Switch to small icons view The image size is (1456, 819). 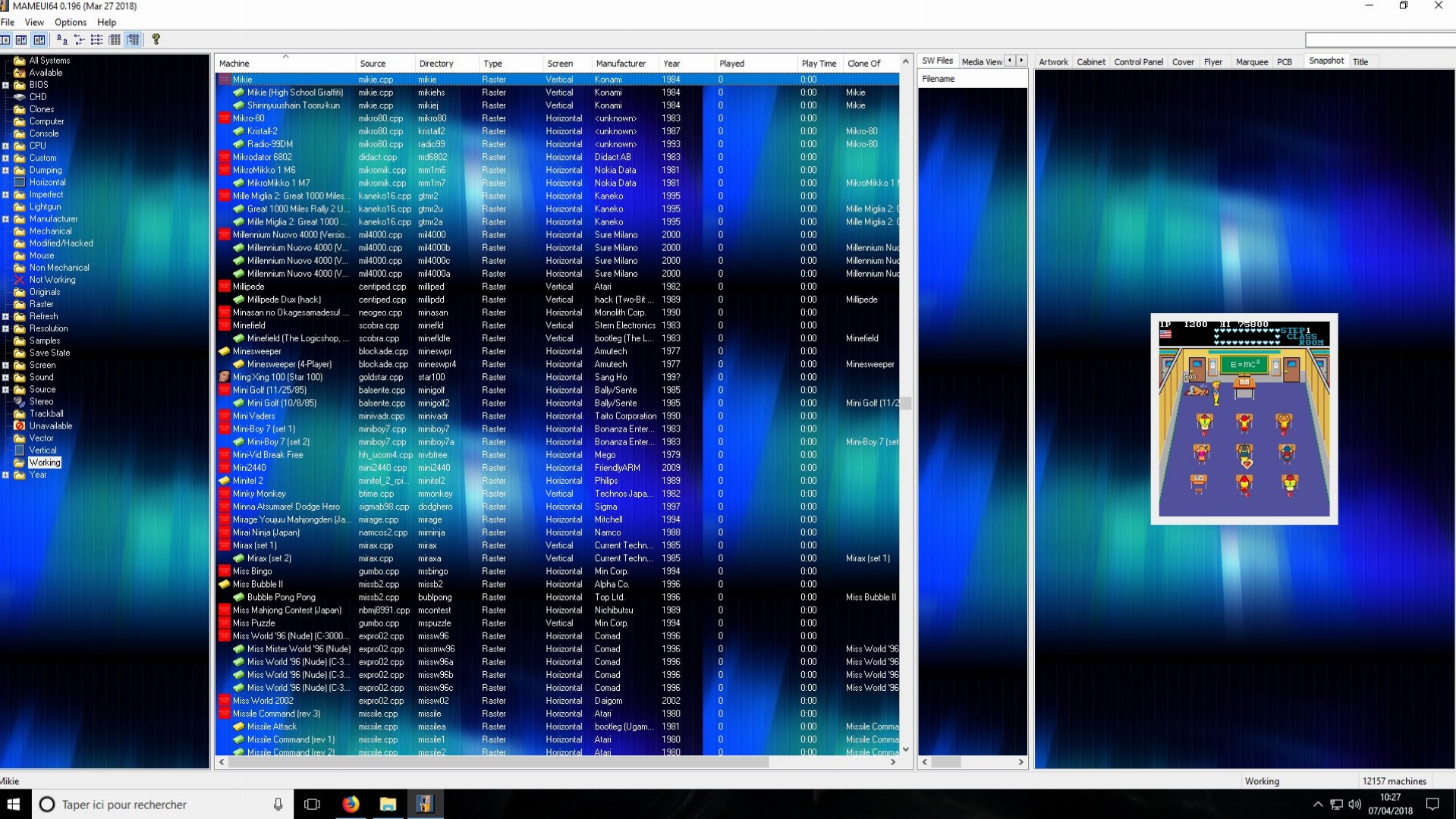pos(80,39)
